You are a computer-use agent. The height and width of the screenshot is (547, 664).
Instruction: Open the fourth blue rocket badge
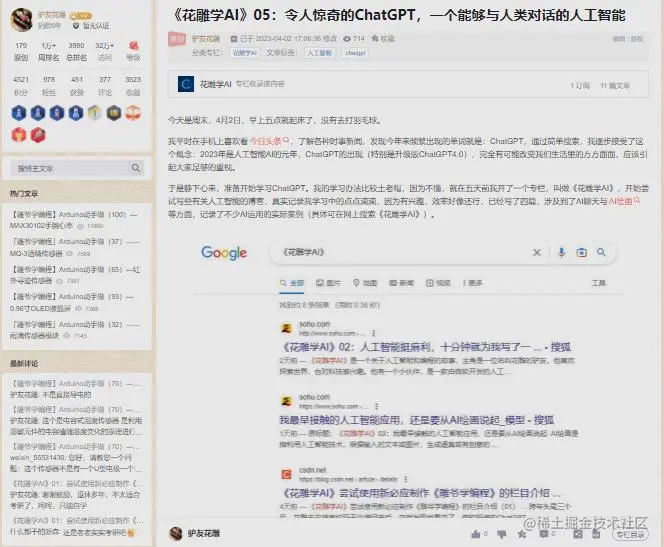point(76,113)
